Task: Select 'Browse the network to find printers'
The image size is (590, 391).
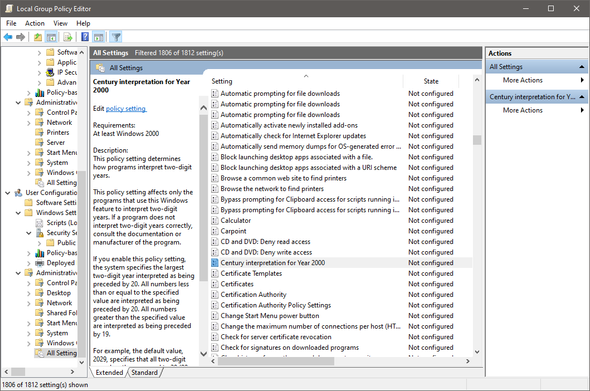Action: [x=341, y=189]
